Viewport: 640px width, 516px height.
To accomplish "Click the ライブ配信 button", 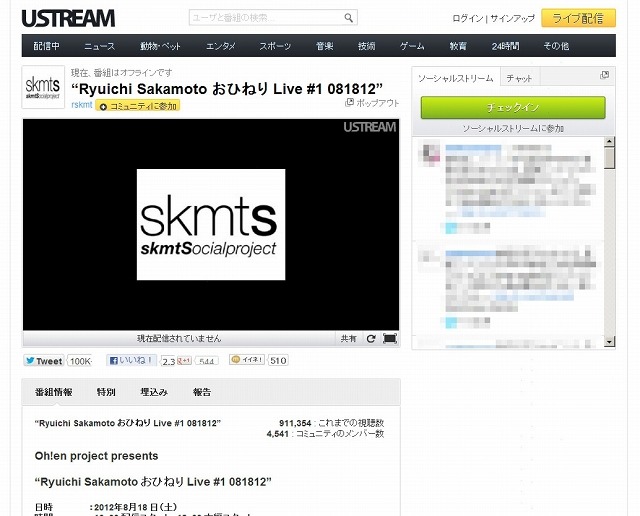I will coord(578,18).
